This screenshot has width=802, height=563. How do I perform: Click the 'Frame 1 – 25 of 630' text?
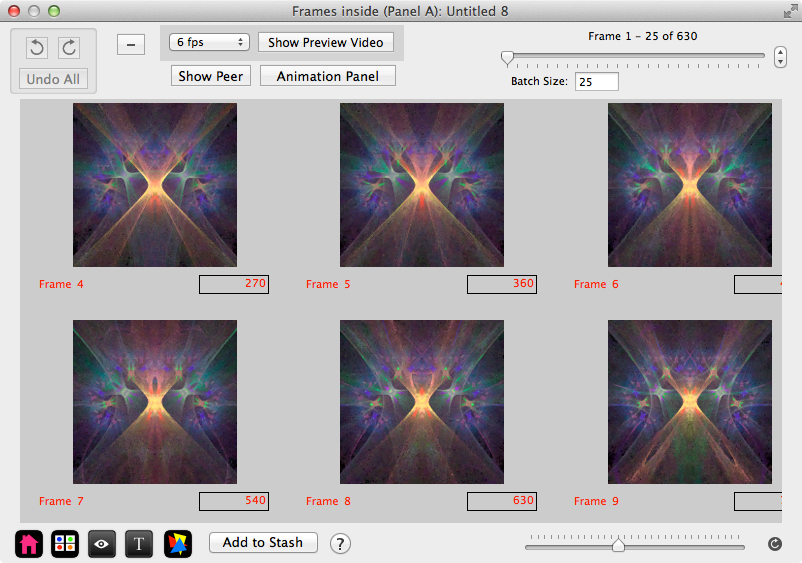pyautogui.click(x=642, y=36)
